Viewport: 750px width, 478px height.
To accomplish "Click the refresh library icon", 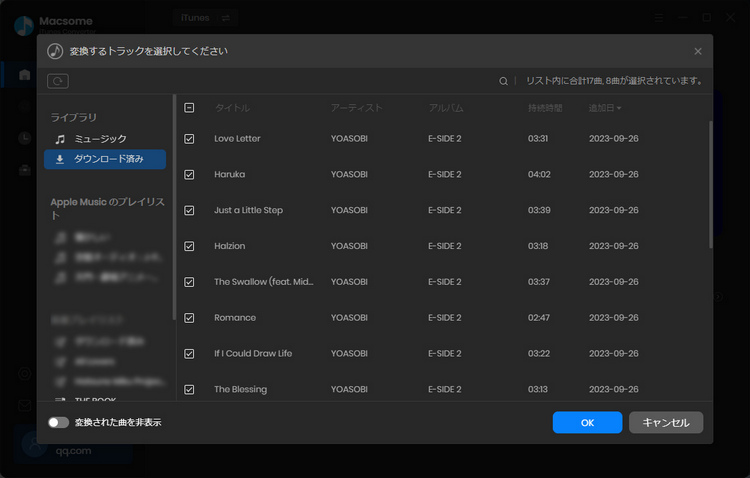I will (58, 81).
